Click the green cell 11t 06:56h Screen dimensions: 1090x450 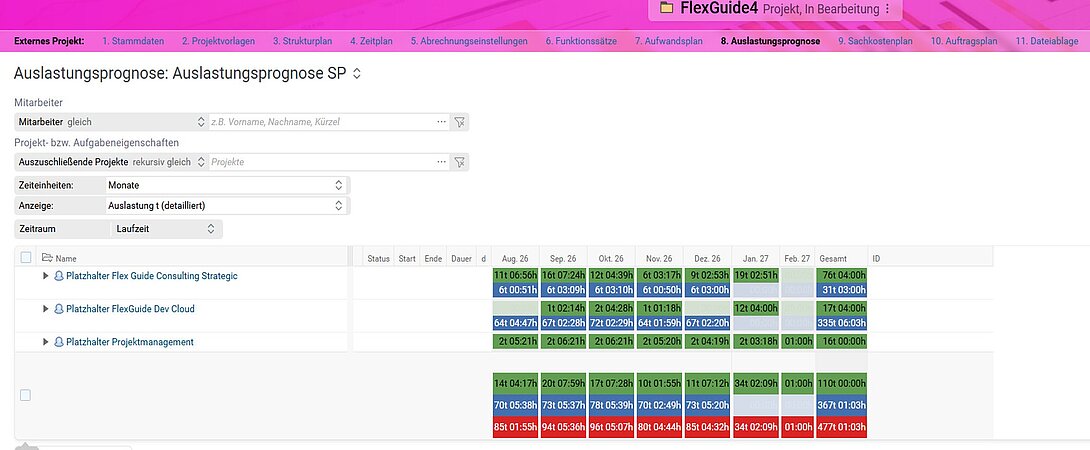(x=515, y=276)
